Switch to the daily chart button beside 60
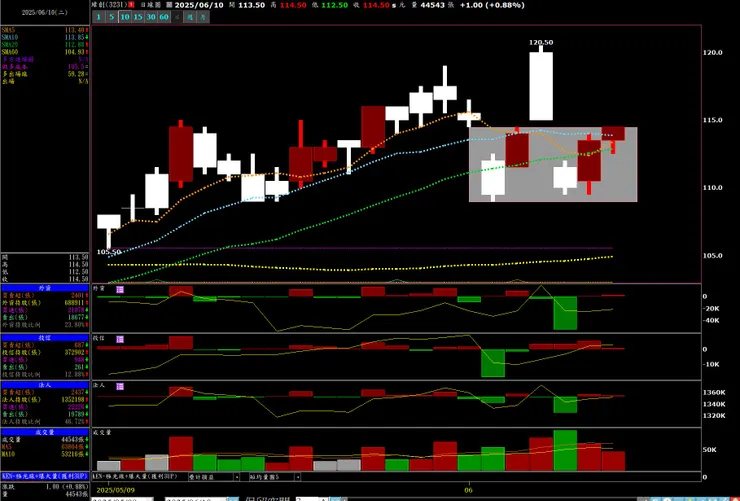The image size is (740, 501). (177, 17)
